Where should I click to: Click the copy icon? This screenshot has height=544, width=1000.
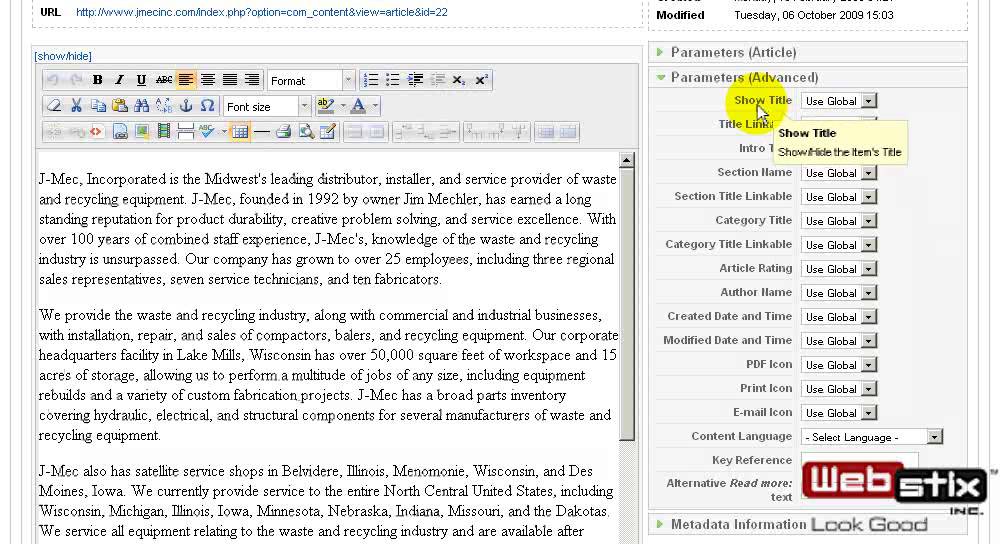pos(98,106)
